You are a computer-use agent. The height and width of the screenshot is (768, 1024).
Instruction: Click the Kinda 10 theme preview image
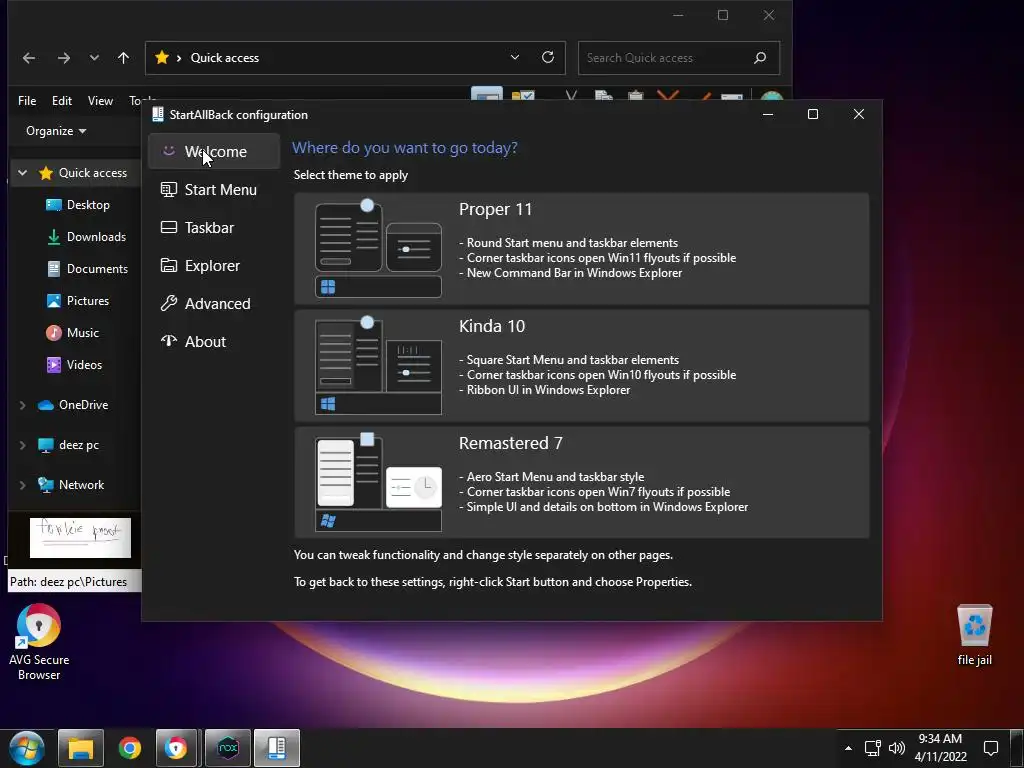coord(378,366)
